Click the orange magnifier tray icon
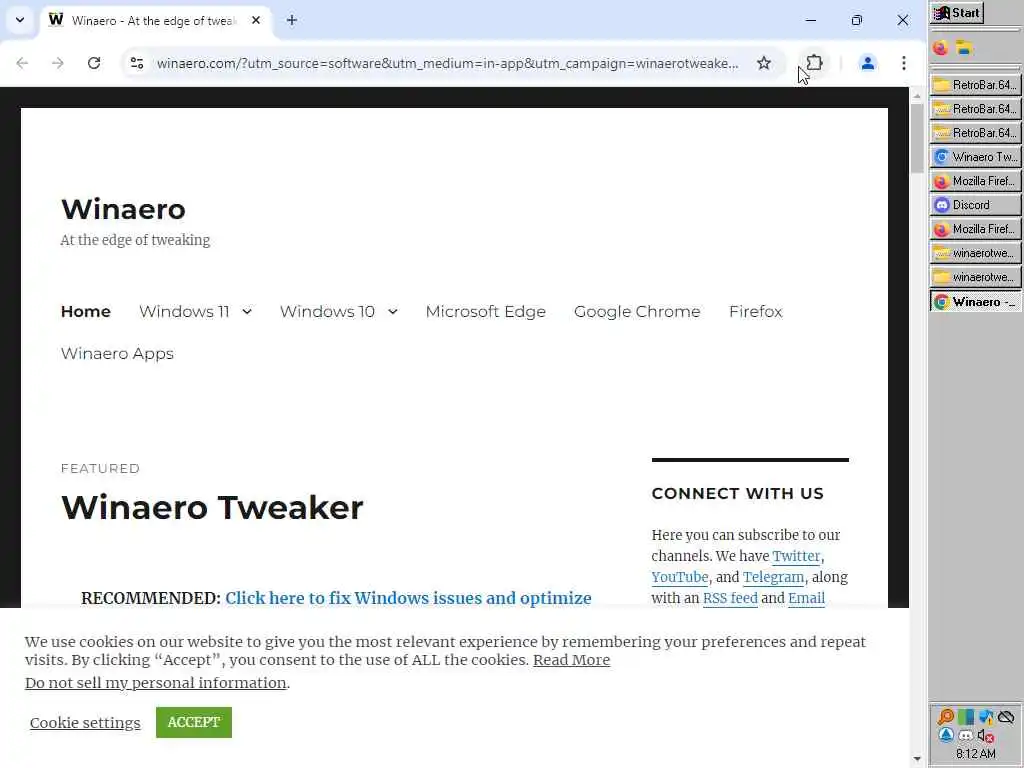The image size is (1024, 768). [946, 717]
